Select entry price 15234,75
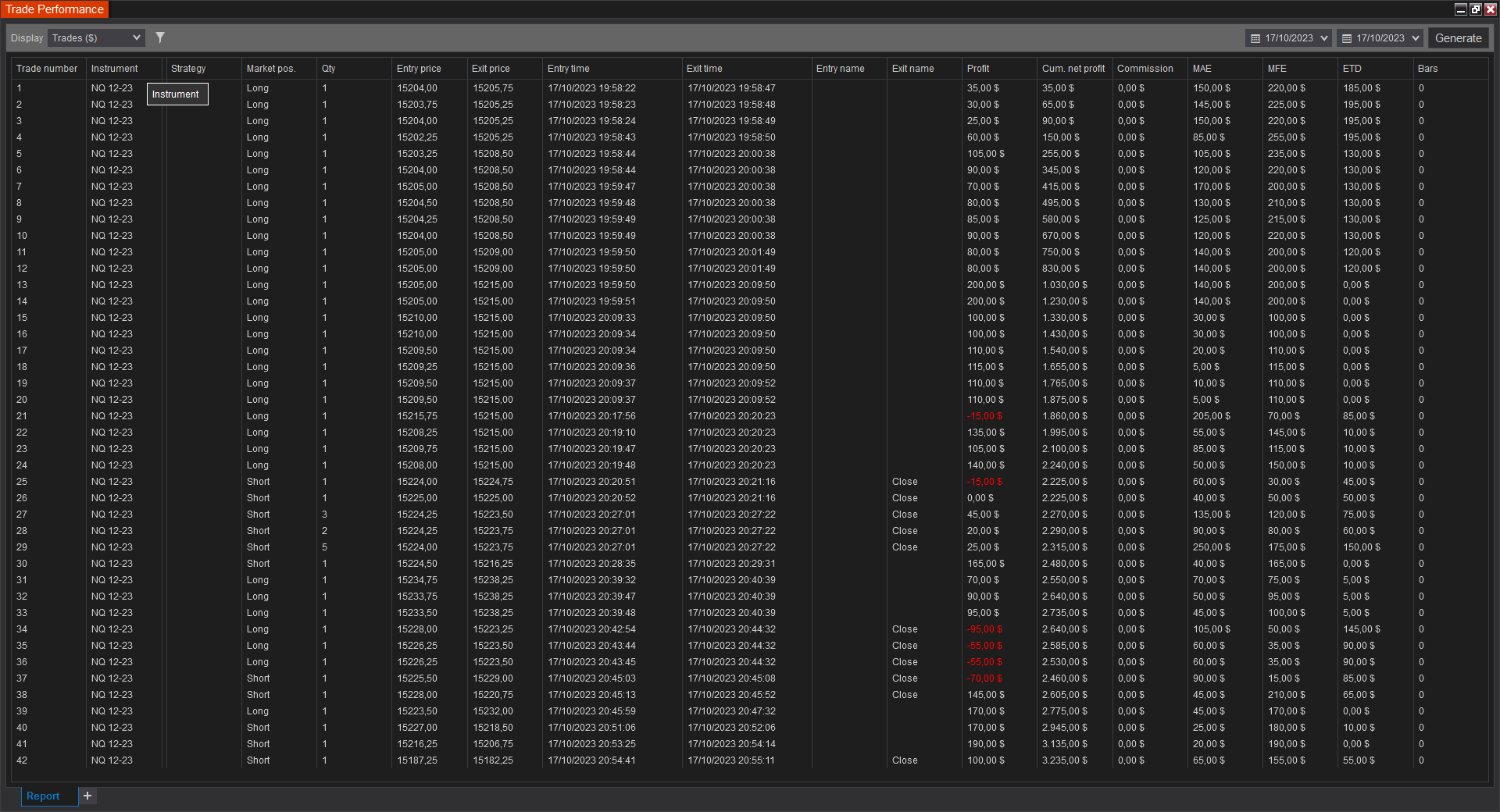Viewport: 1500px width, 812px height. [417, 580]
